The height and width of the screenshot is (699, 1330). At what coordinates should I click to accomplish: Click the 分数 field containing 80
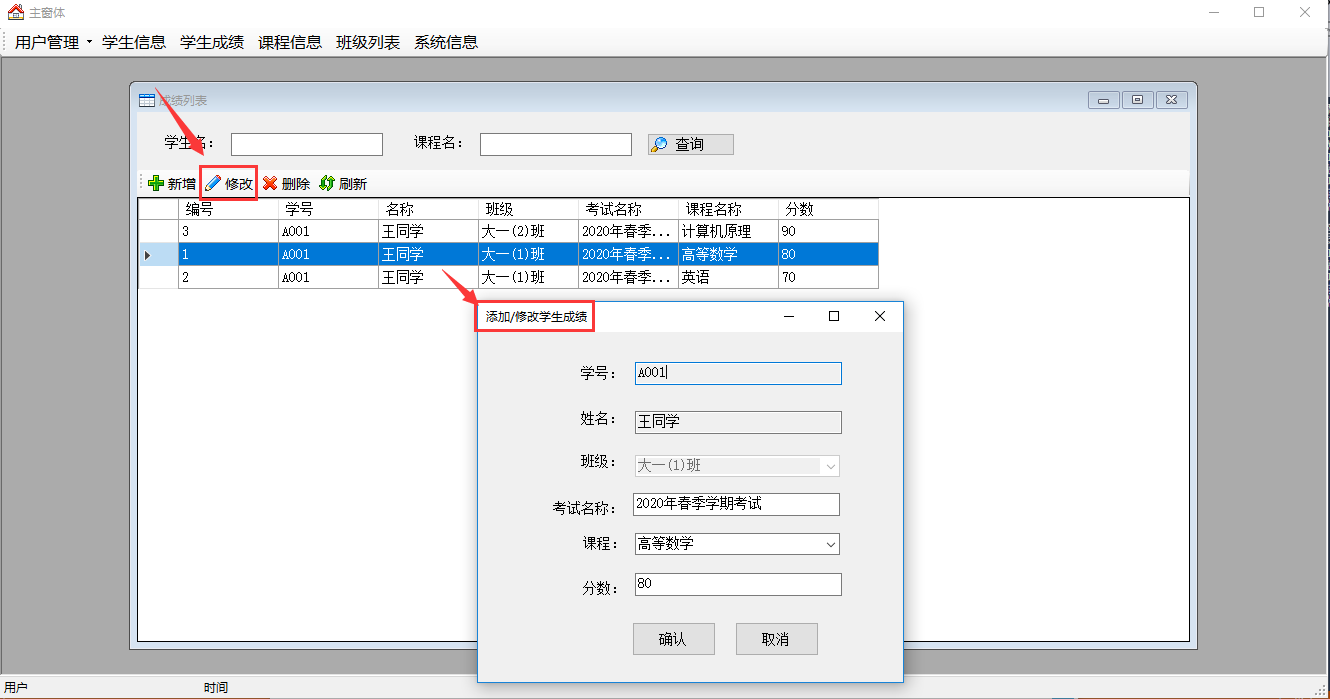[x=738, y=584]
